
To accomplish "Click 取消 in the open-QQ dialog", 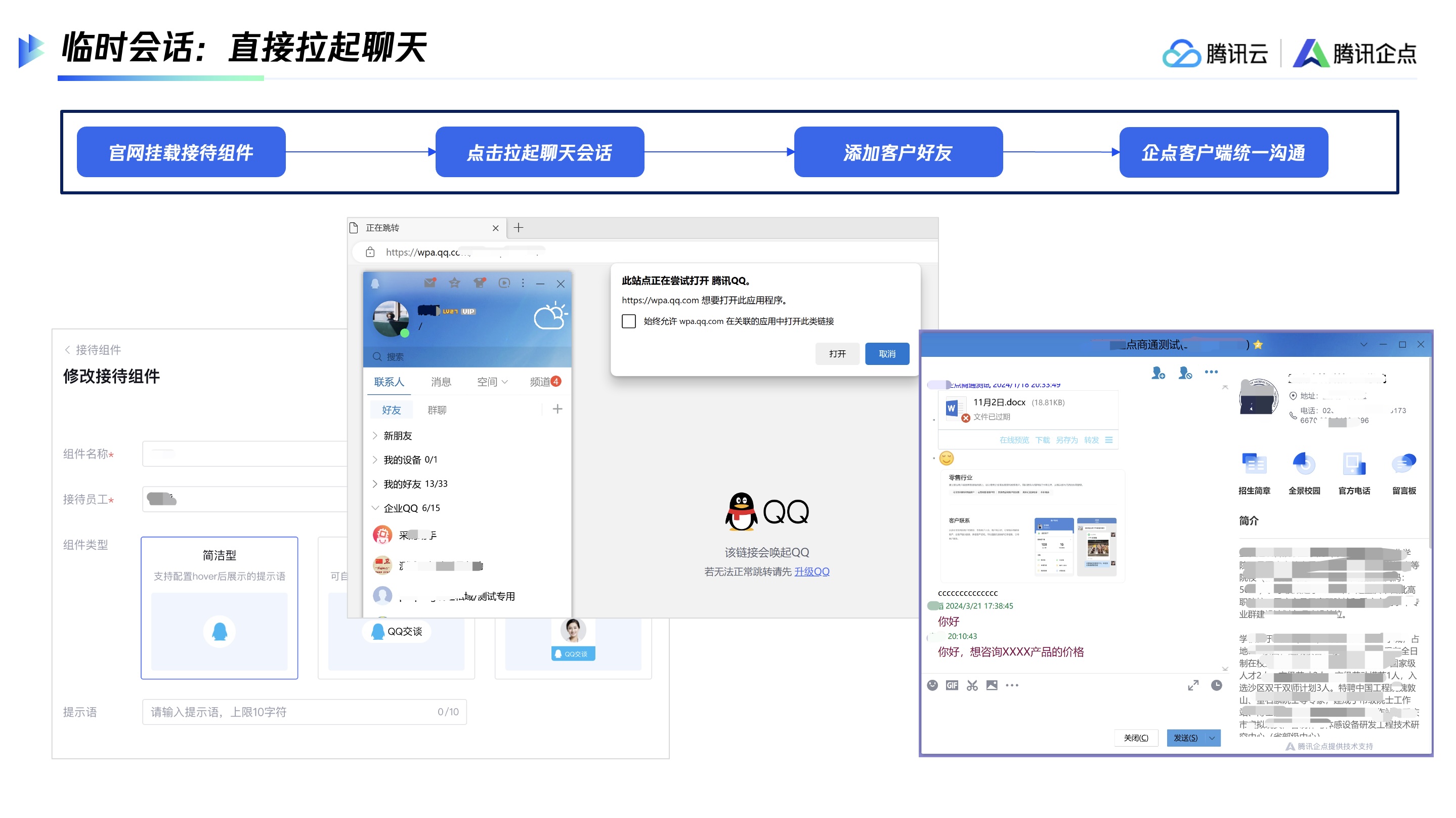I will 887,353.
